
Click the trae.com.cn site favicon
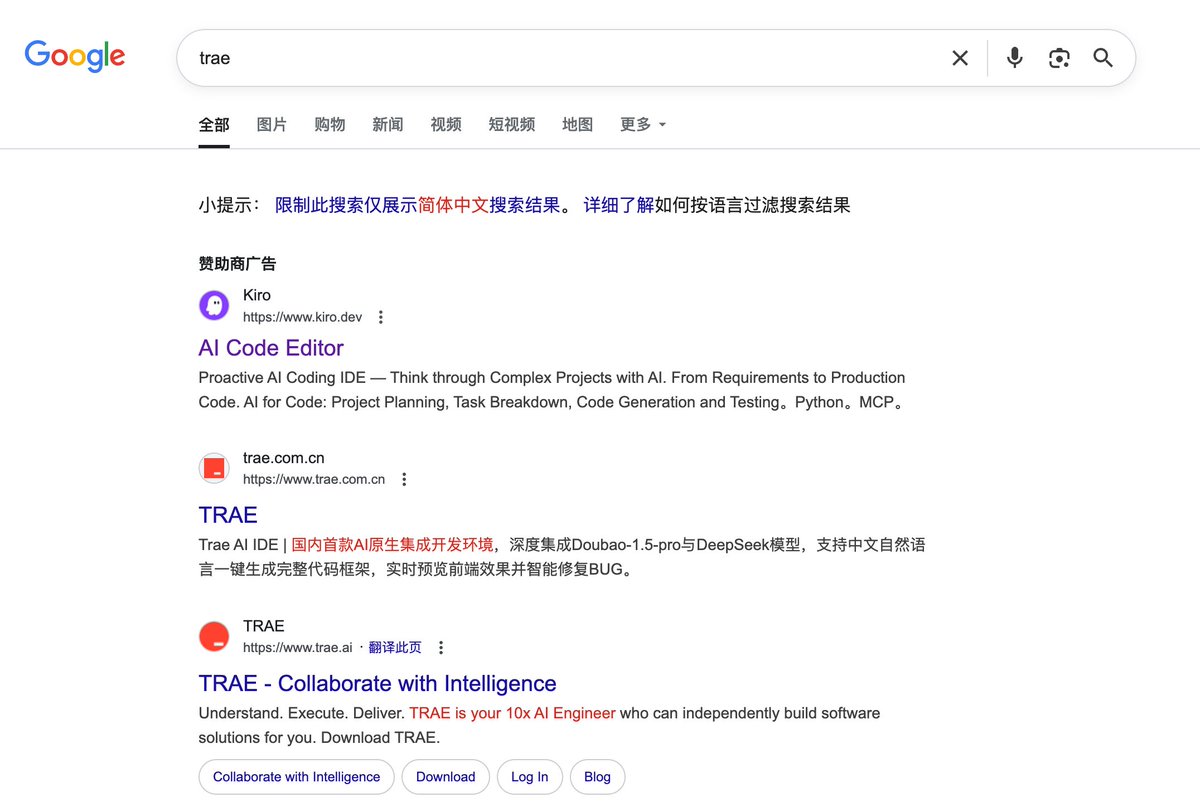pyautogui.click(x=214, y=468)
